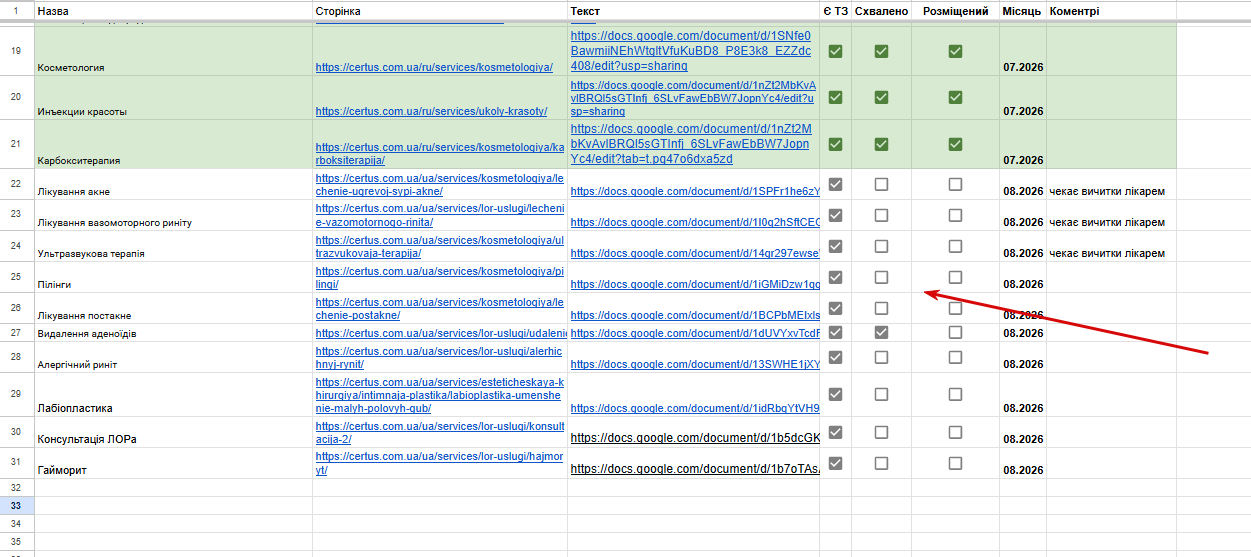Open the alerhichnyj-rynit page link
The height and width of the screenshot is (557, 1251).
[439, 358]
